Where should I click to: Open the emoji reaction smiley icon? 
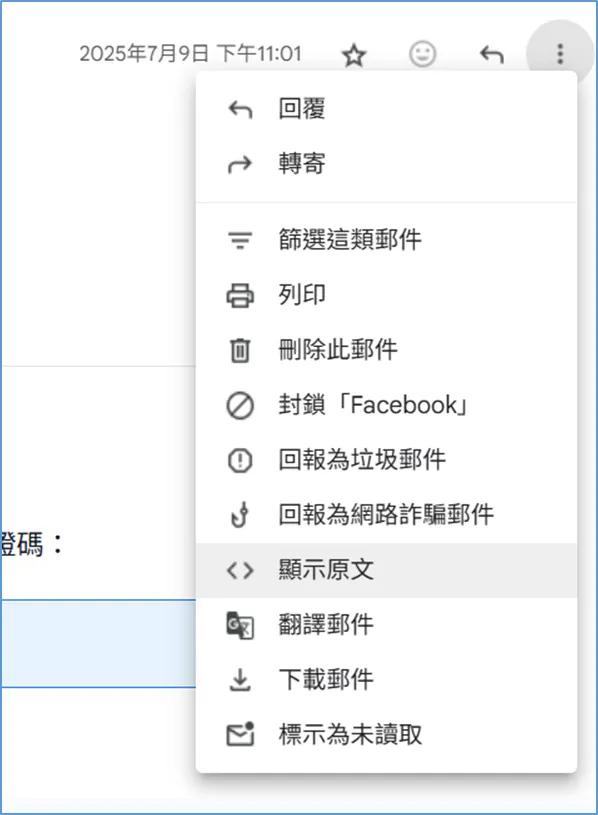coord(423,55)
